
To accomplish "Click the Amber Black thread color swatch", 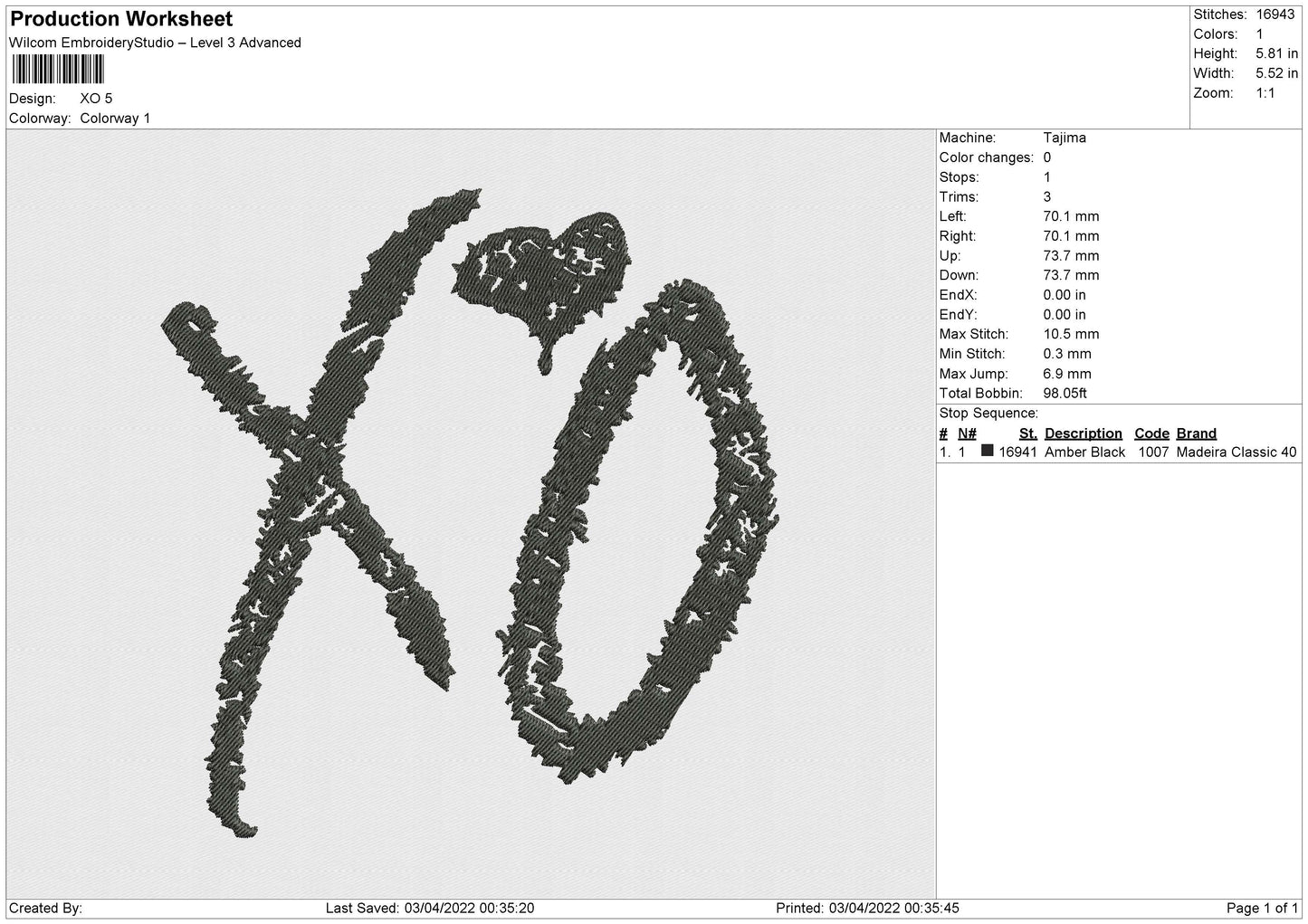I will 988,451.
